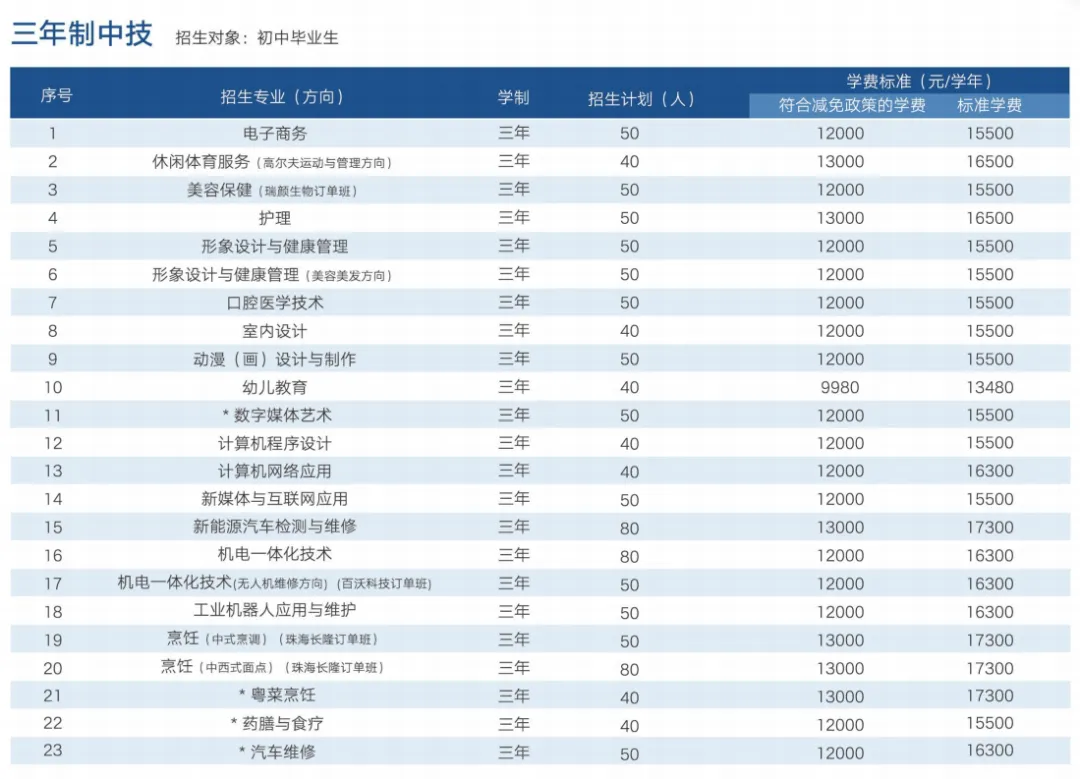
Task: Click the 学制 column header
Action: [x=514, y=98]
